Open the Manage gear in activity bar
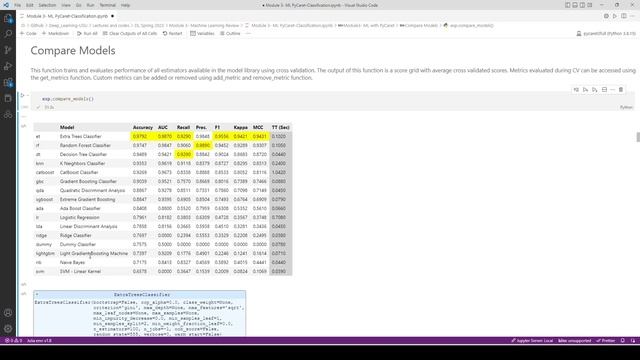This screenshot has height=360, width=640. click(8, 329)
